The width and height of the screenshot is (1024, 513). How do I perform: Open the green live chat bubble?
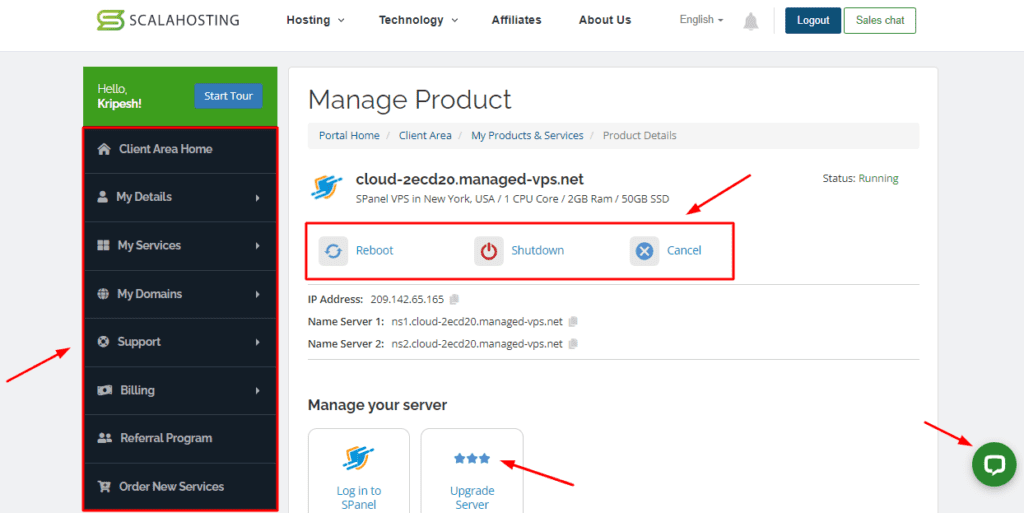pyautogui.click(x=994, y=464)
